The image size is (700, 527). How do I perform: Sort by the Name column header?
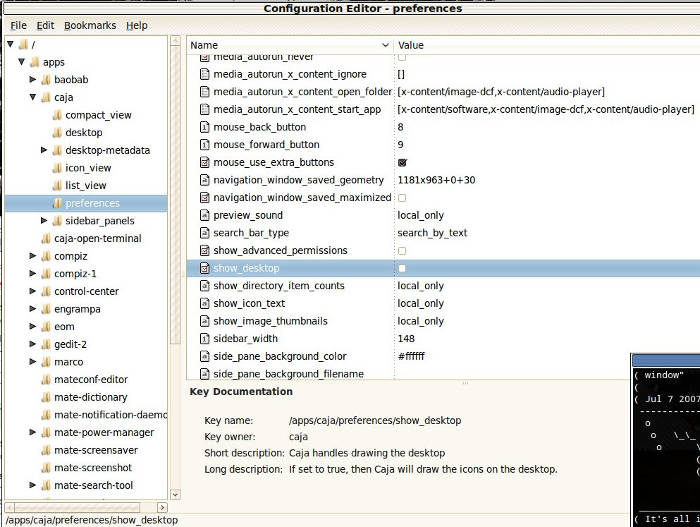(290, 45)
